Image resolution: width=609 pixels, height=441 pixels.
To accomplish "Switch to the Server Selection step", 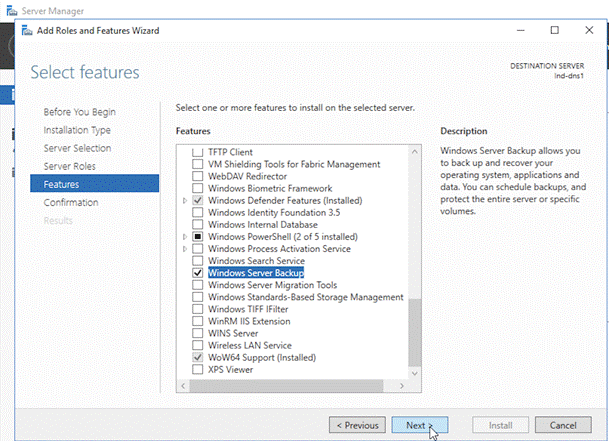I will click(x=77, y=148).
